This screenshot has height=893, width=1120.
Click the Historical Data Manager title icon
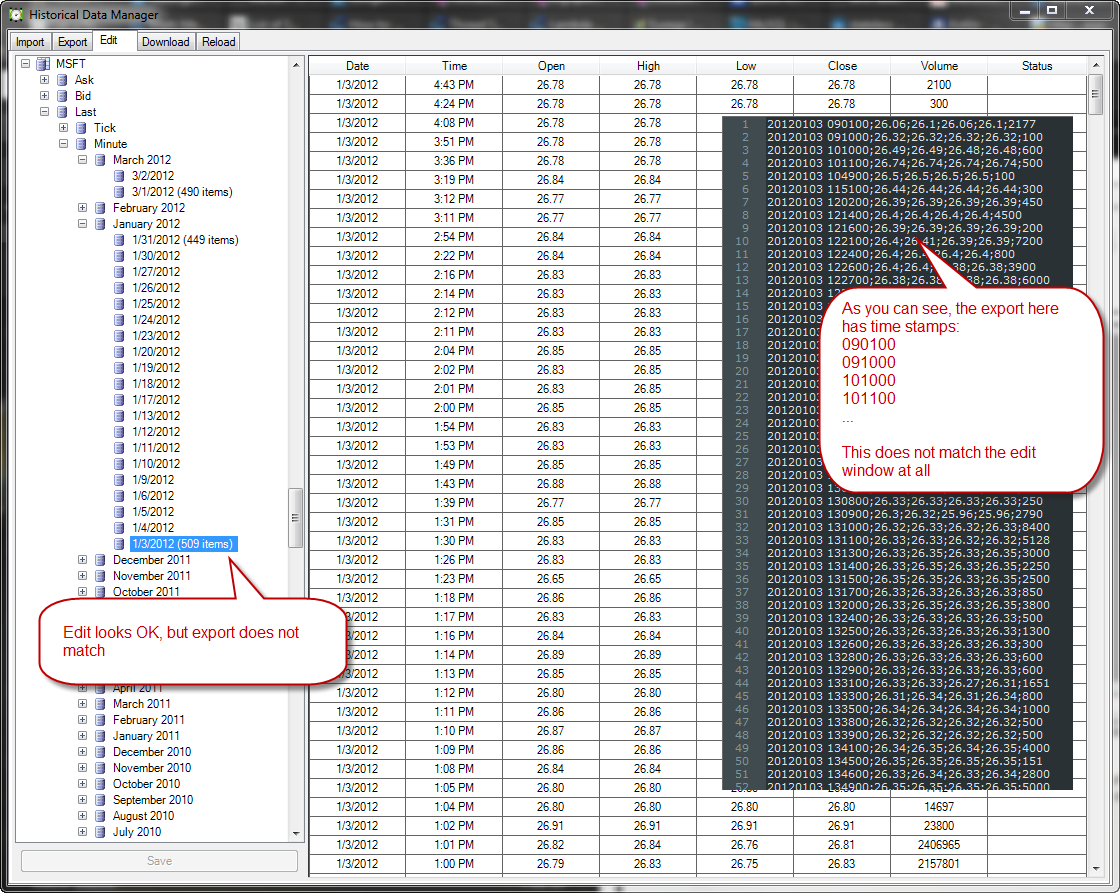[x=15, y=14]
